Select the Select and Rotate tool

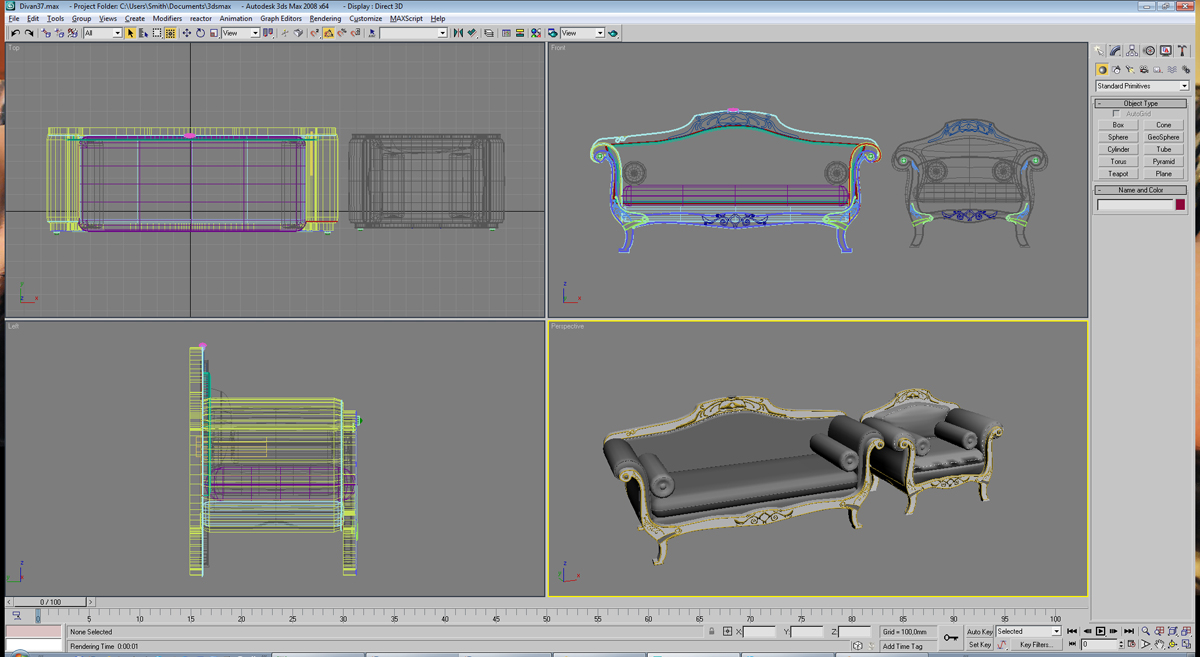[x=200, y=33]
